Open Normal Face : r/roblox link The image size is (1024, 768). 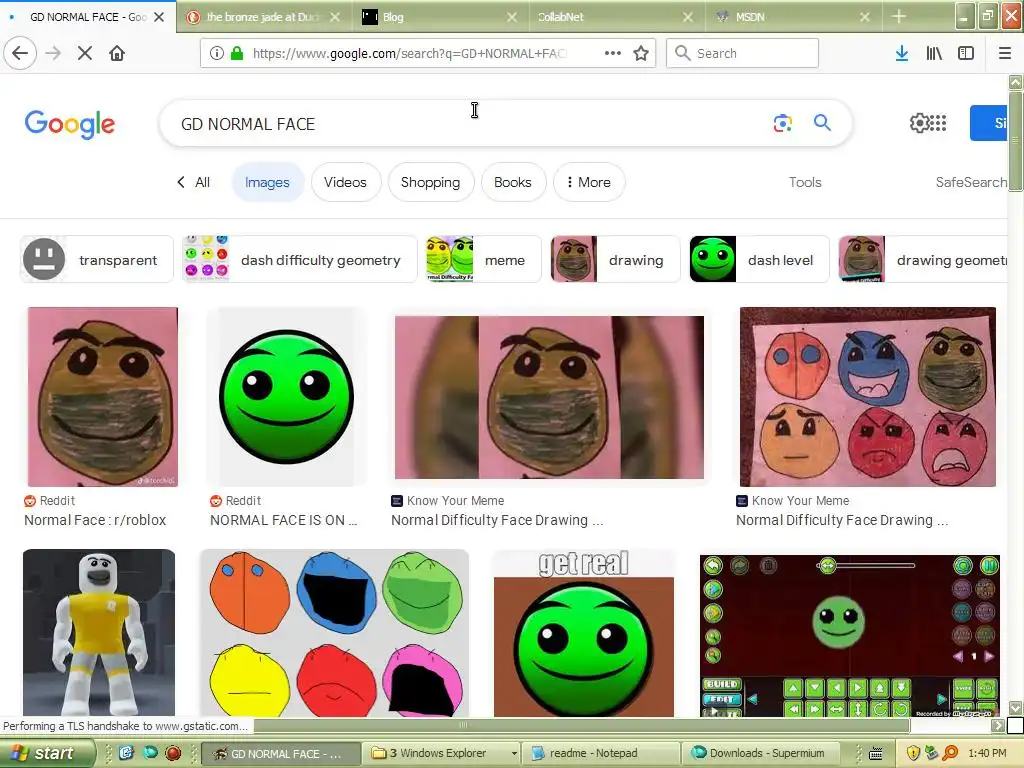(95, 520)
